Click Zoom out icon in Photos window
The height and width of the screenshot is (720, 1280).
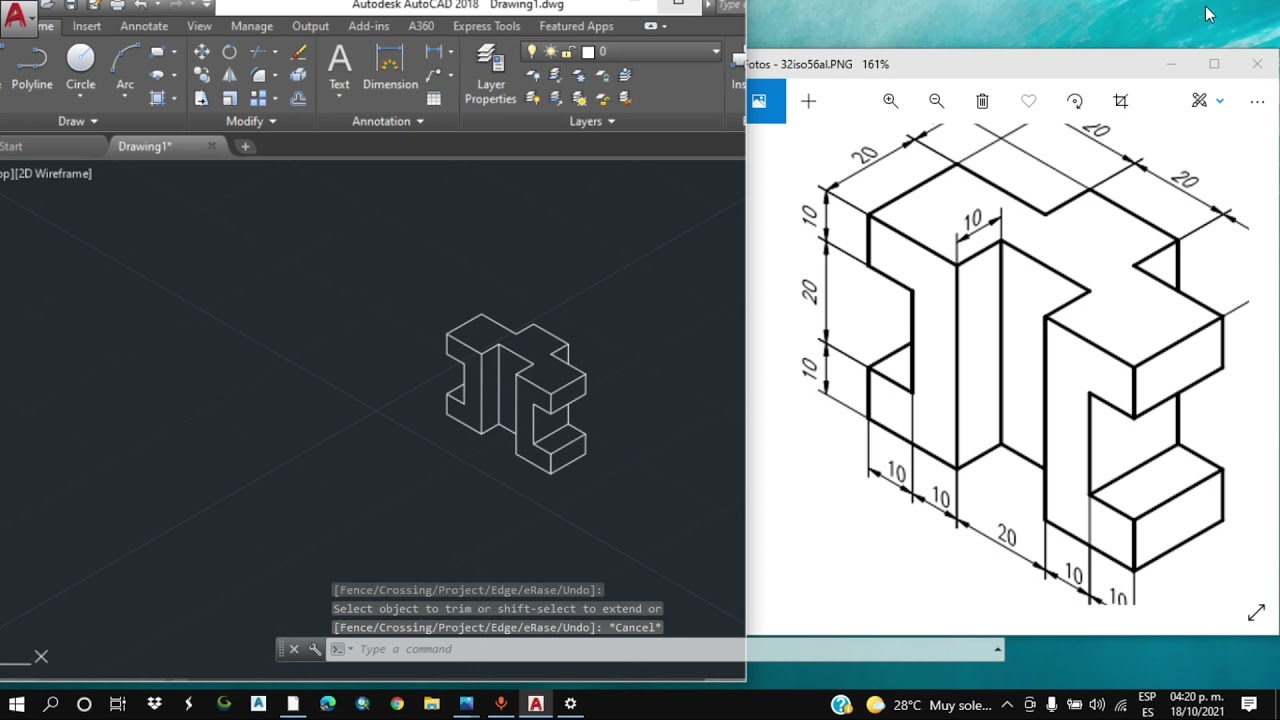click(x=936, y=101)
